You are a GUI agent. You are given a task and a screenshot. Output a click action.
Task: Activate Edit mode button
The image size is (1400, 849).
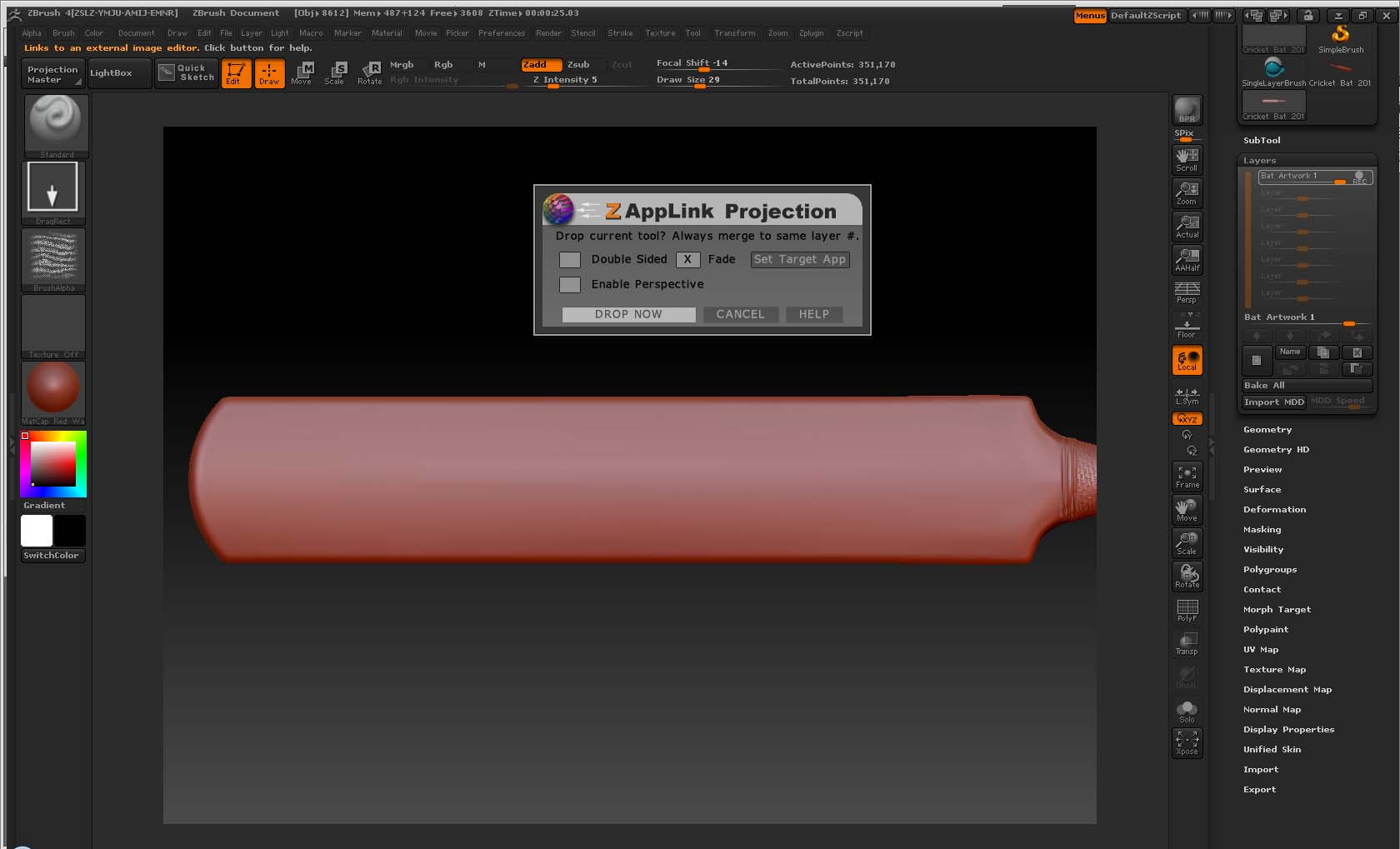click(236, 73)
